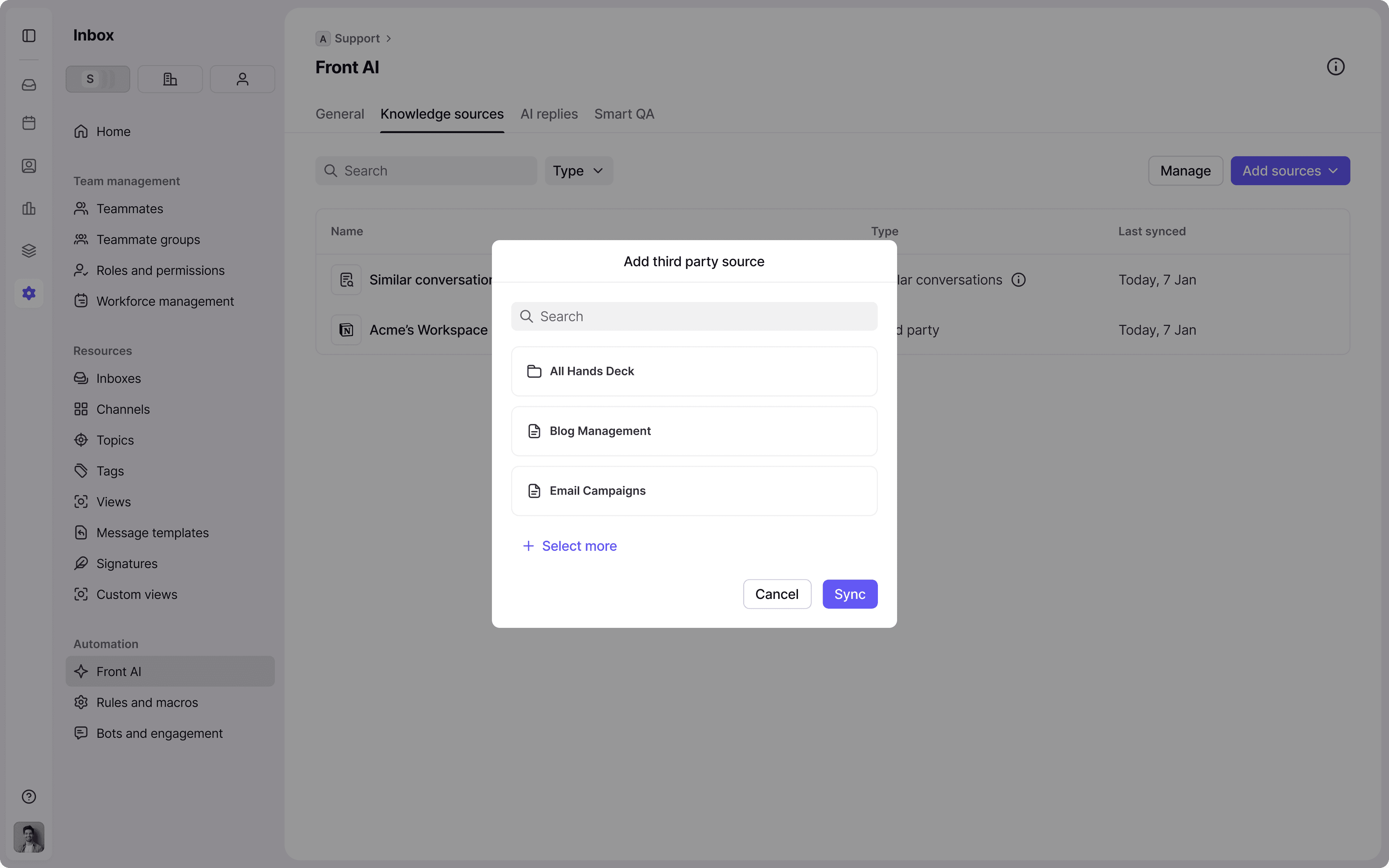Open the Calendar icon in the sidebar rail

pos(29,122)
